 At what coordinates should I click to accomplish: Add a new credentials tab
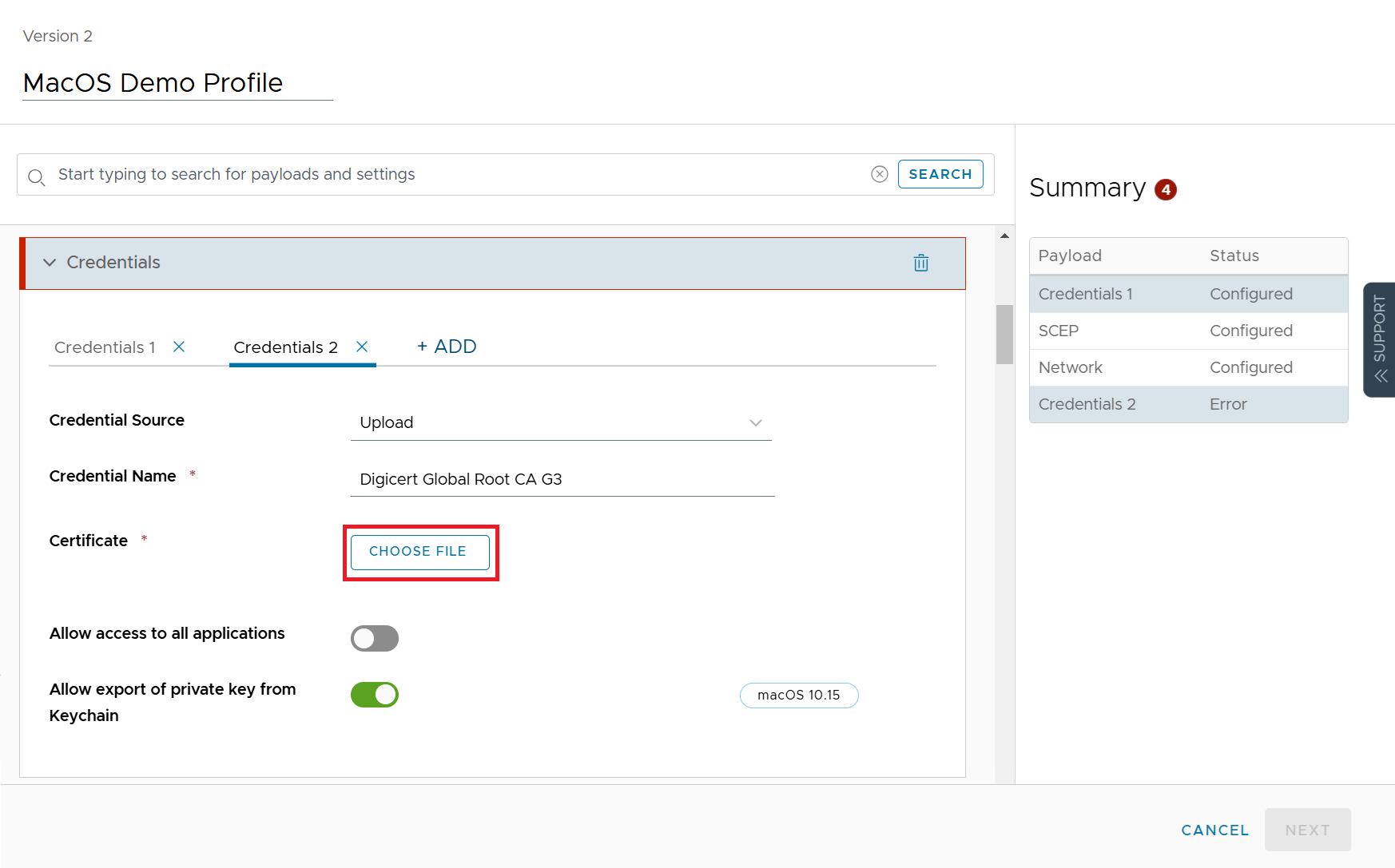click(x=447, y=347)
